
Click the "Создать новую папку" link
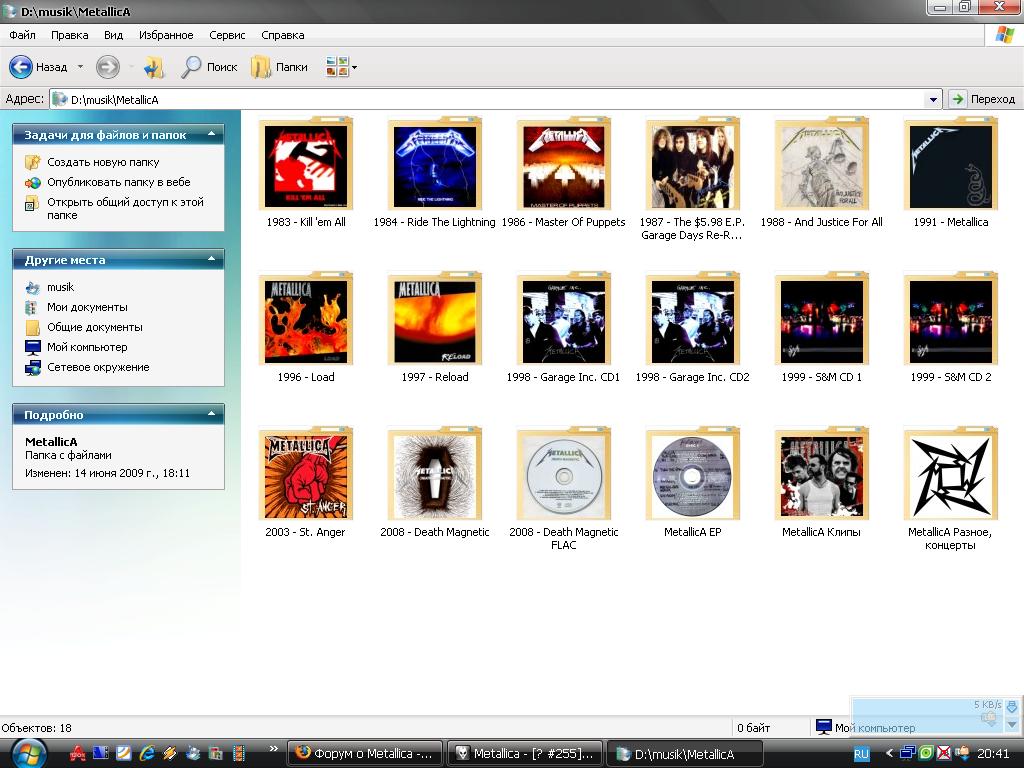103,162
